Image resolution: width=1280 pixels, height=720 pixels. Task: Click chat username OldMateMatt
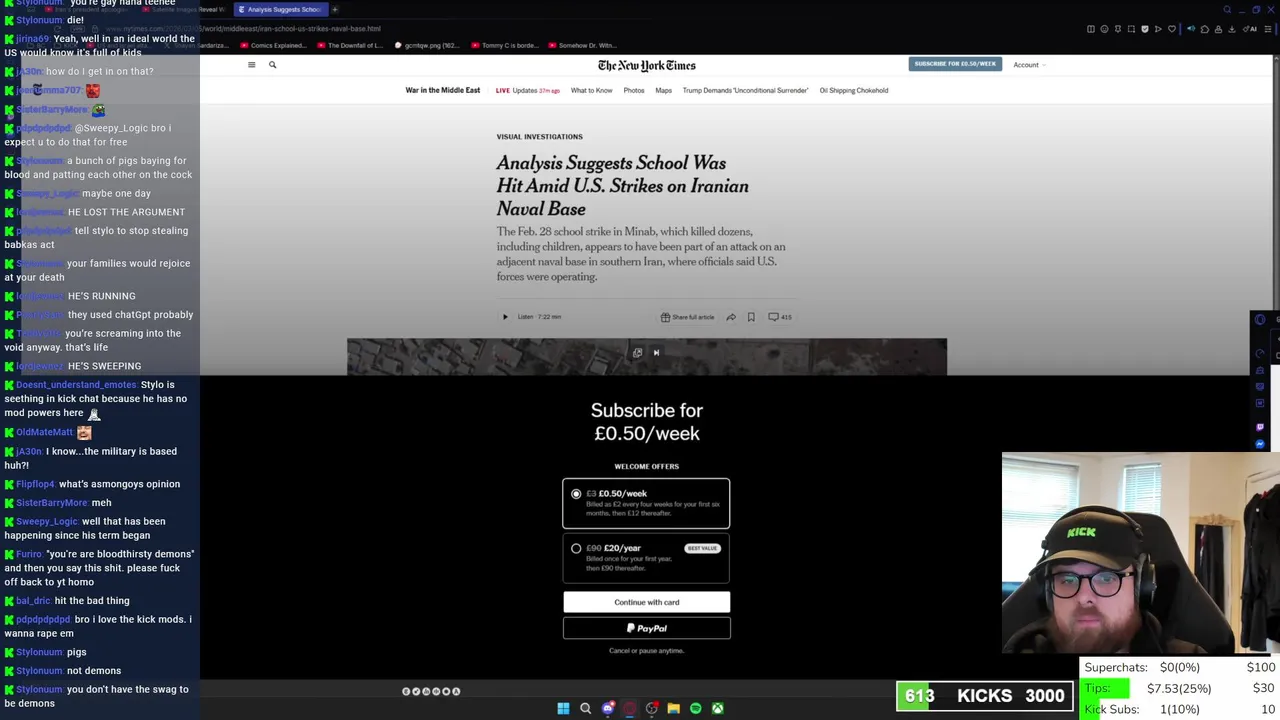tap(44, 432)
